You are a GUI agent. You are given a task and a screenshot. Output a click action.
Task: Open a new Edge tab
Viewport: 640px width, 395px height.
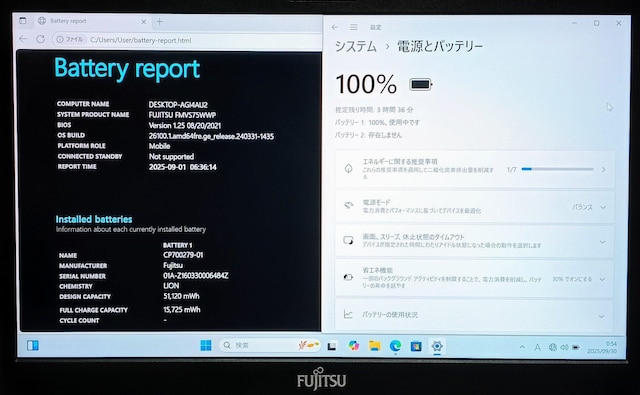160,22
